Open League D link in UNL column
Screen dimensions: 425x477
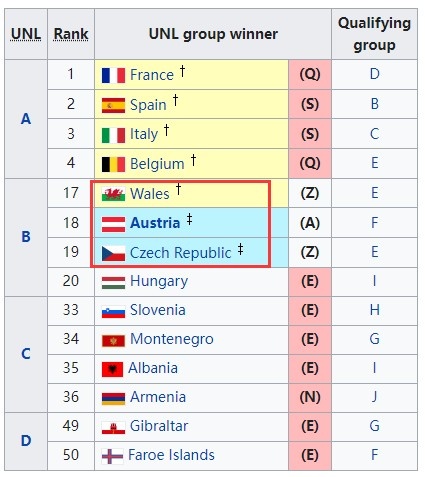click(x=26, y=441)
